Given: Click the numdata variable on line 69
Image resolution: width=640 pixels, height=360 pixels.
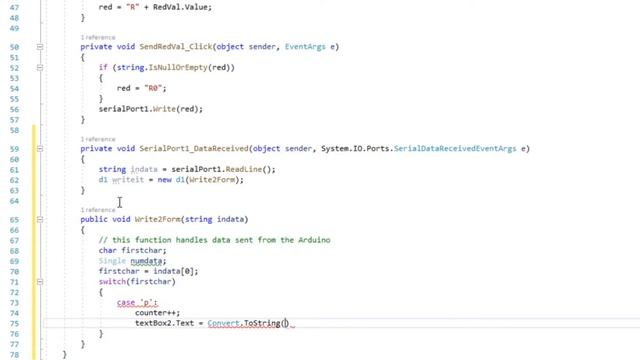Looking at the screenshot, I should pyautogui.click(x=146, y=261).
